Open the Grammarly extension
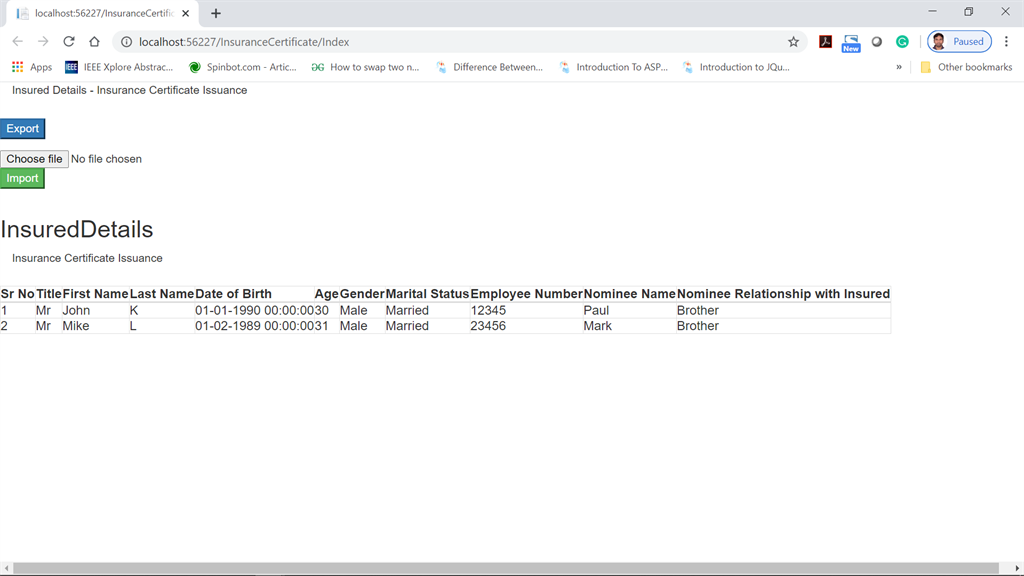This screenshot has height=576, width=1024. click(x=902, y=43)
